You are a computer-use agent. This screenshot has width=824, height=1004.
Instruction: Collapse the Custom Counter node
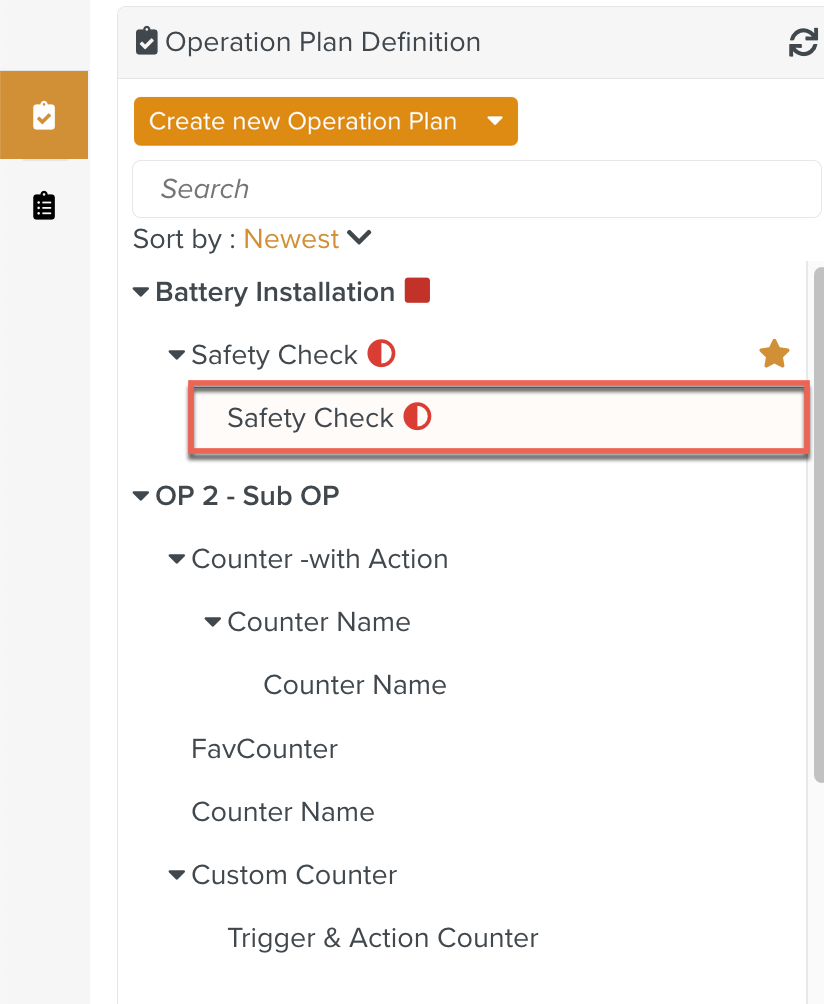coord(177,875)
